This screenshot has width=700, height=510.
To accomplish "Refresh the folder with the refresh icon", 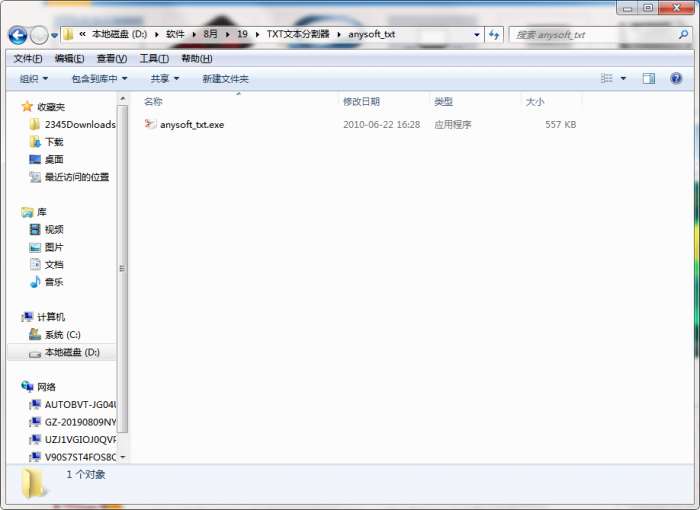I will (494, 34).
